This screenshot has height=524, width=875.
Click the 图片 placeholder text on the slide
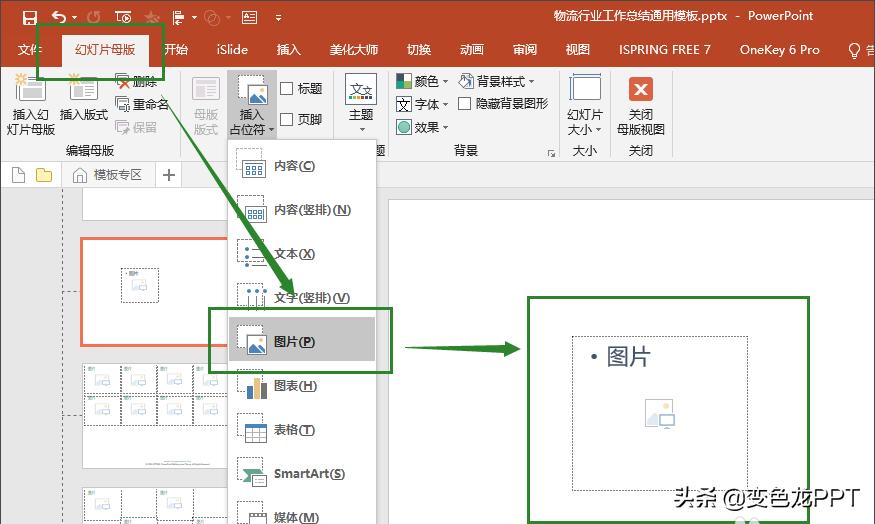(x=628, y=357)
